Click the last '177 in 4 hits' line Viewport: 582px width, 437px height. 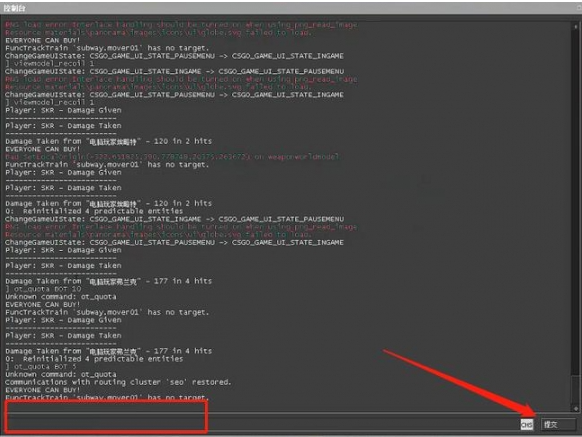(x=108, y=351)
